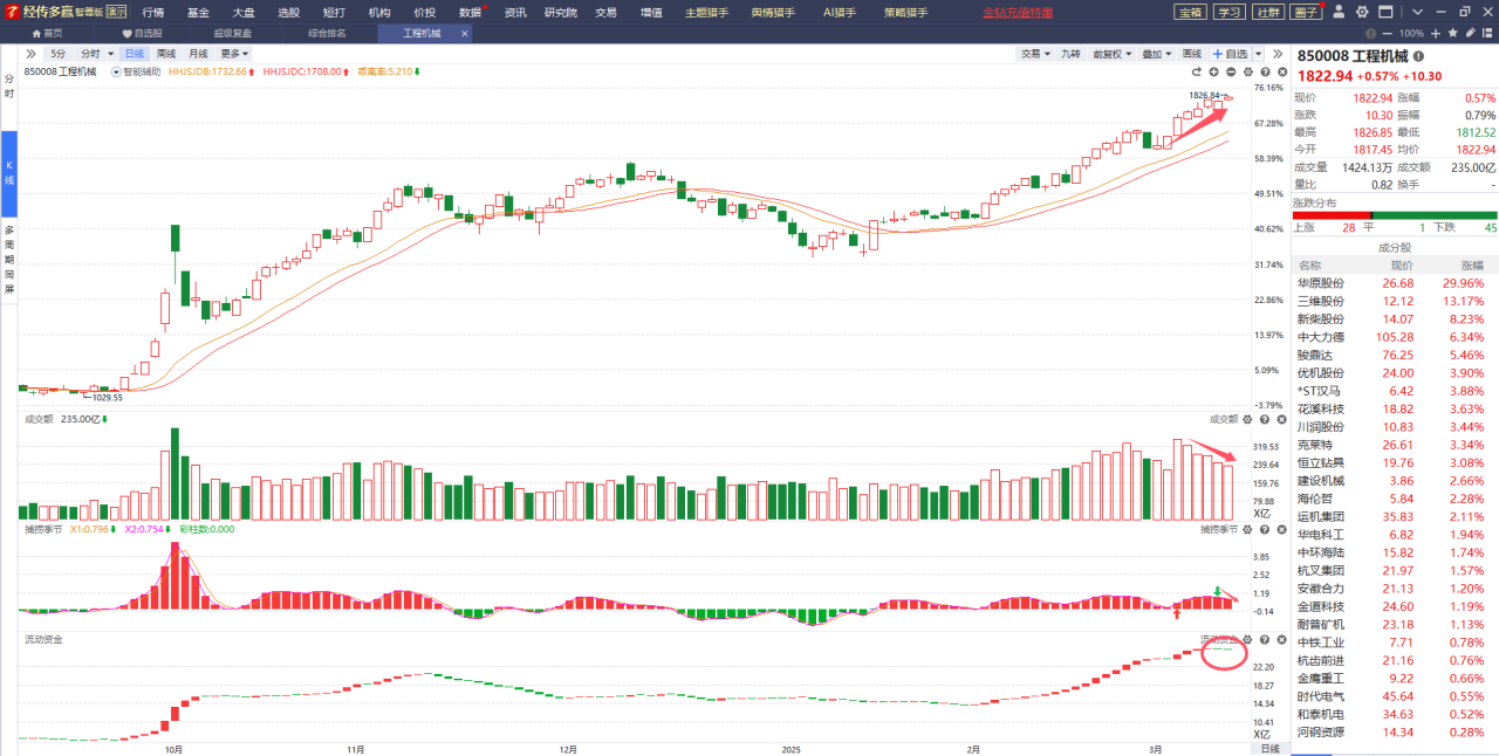The height and width of the screenshot is (756, 1499).
Task: Click the 日线 label at chart bottom right
Action: coord(1269,748)
